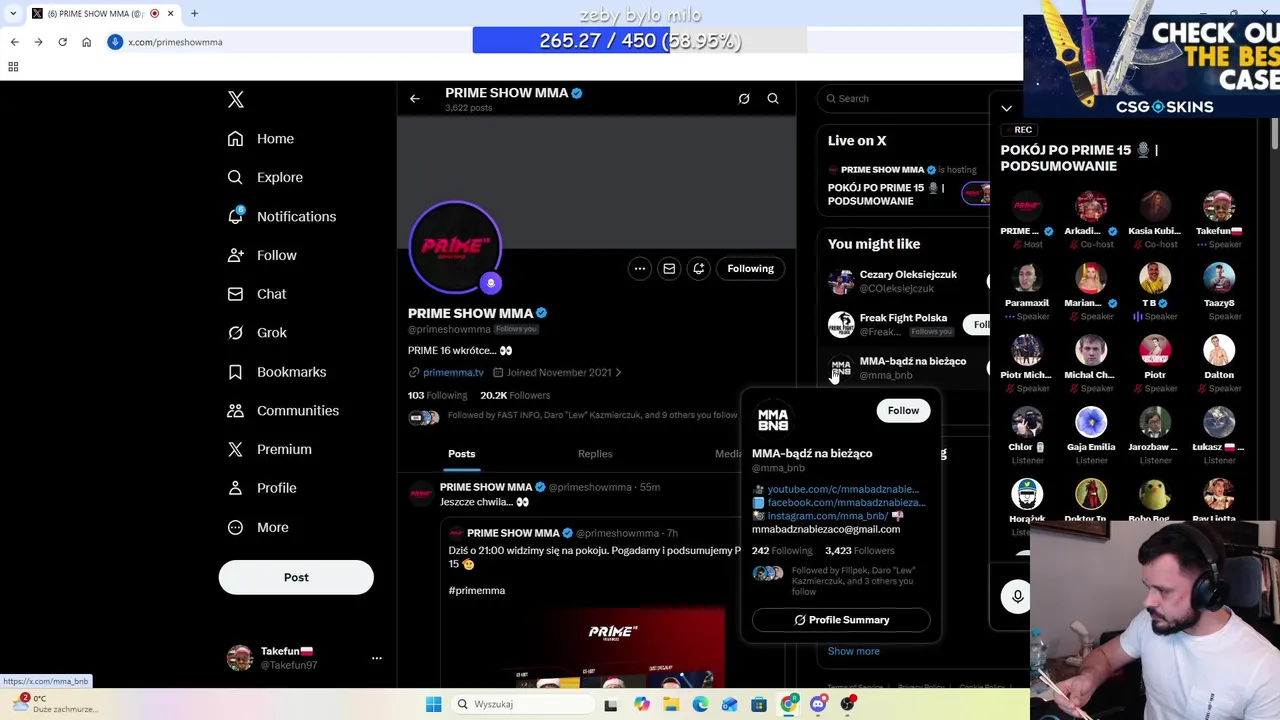Open Discord in the taskbar
Viewport: 1280px width, 720px height.
click(818, 704)
